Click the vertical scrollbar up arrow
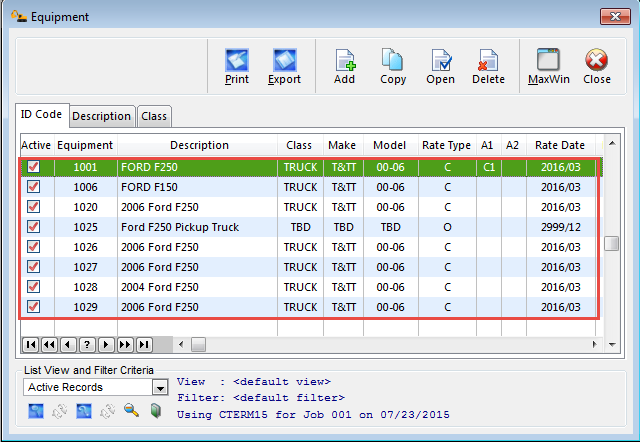This screenshot has height=442, width=640. tap(612, 143)
